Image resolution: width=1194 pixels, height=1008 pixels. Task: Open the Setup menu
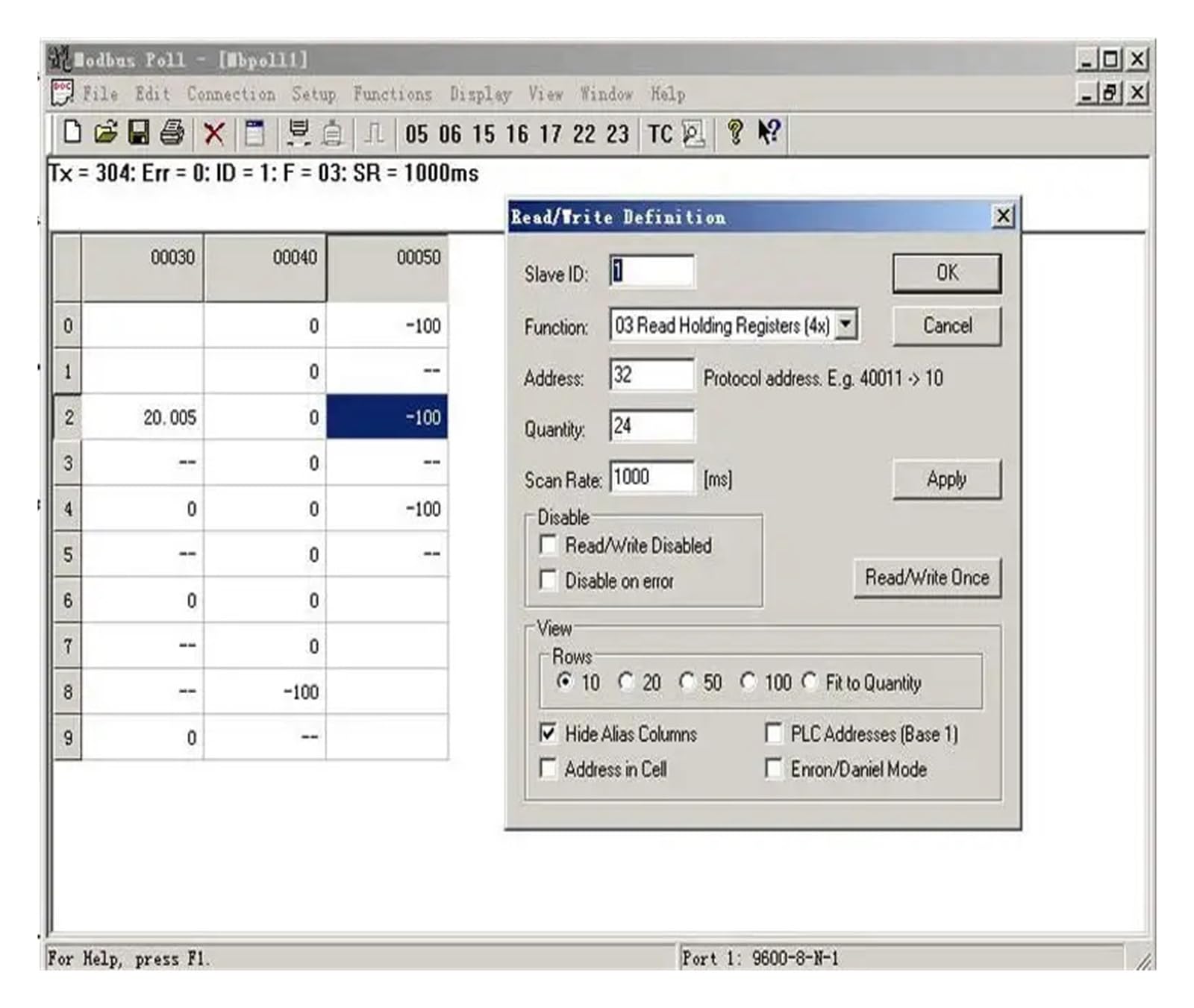pyautogui.click(x=313, y=94)
